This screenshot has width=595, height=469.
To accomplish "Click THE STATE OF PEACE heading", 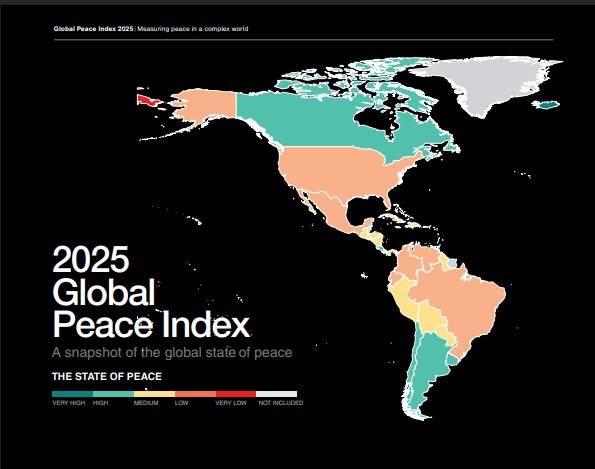I will (x=107, y=376).
